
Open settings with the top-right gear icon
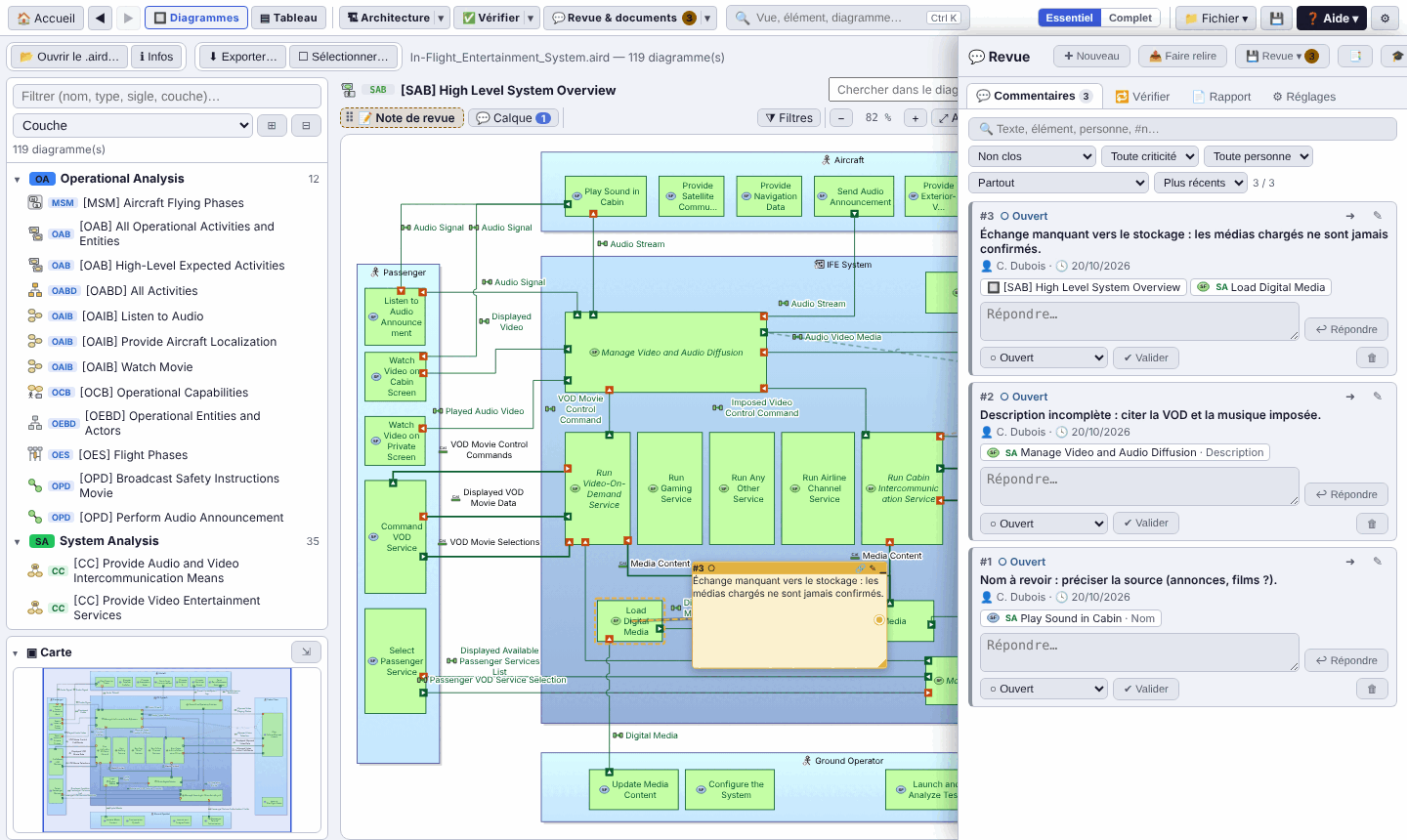tap(1385, 18)
